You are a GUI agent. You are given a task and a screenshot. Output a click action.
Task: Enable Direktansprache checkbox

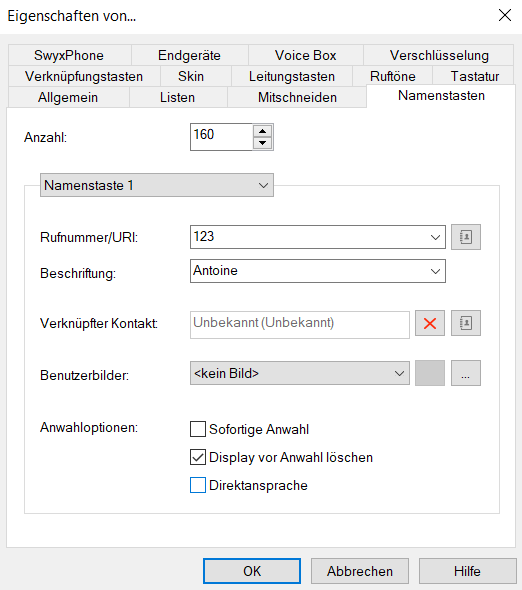point(198,485)
